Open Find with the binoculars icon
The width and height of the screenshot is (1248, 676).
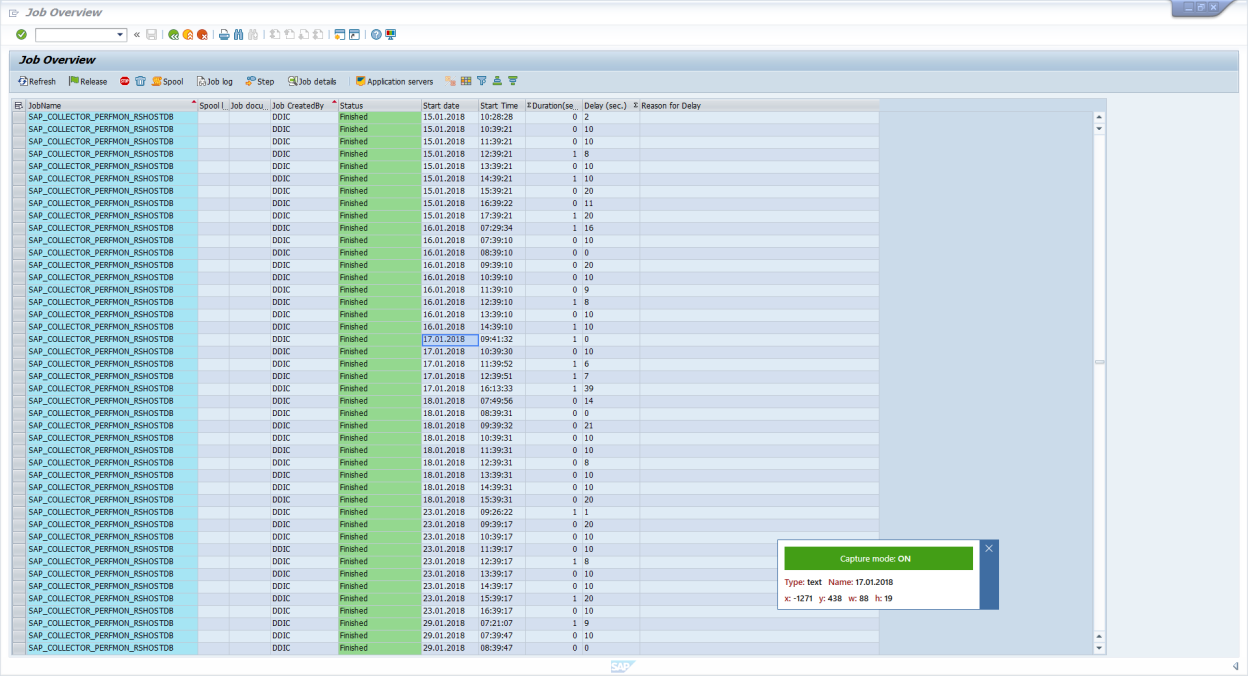click(238, 34)
